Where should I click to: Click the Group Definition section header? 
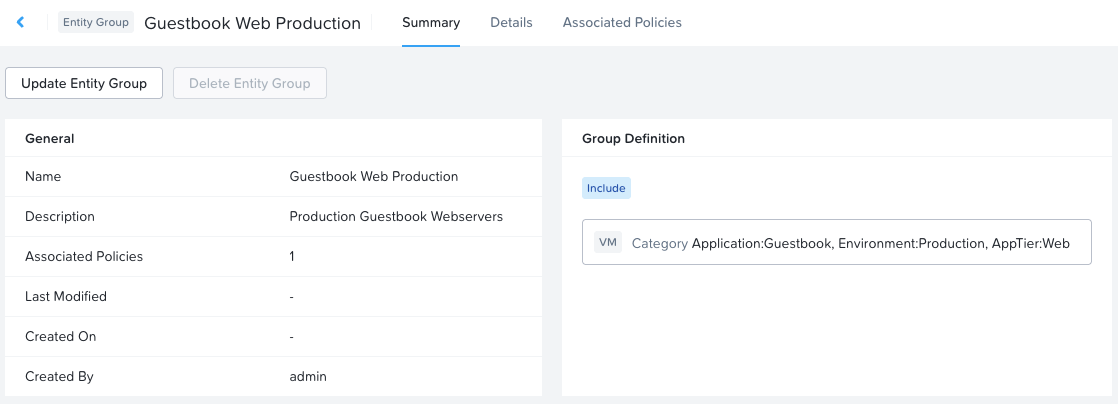click(633, 139)
